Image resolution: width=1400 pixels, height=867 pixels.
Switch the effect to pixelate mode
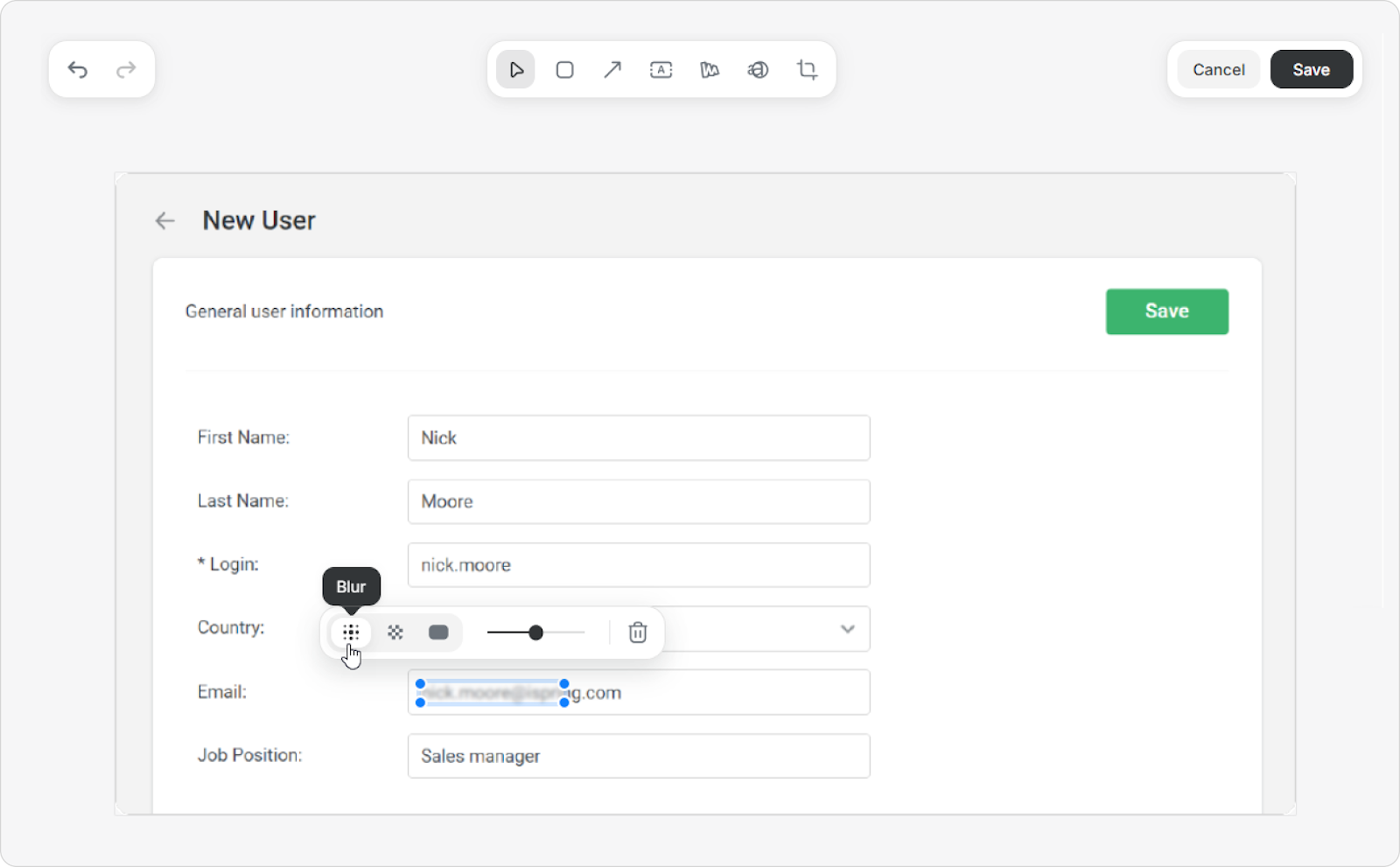point(395,633)
